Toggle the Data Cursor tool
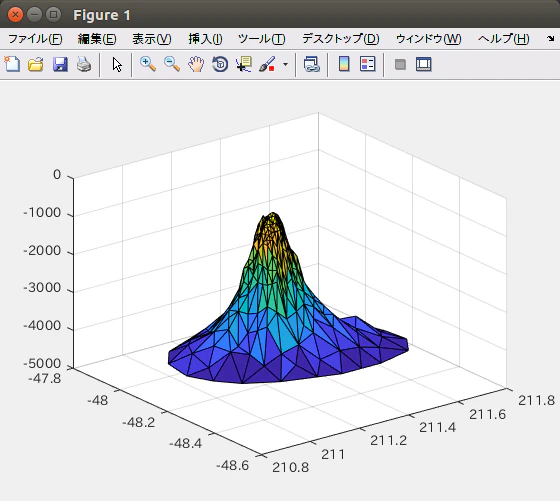Image resolution: width=560 pixels, height=501 pixels. [244, 65]
